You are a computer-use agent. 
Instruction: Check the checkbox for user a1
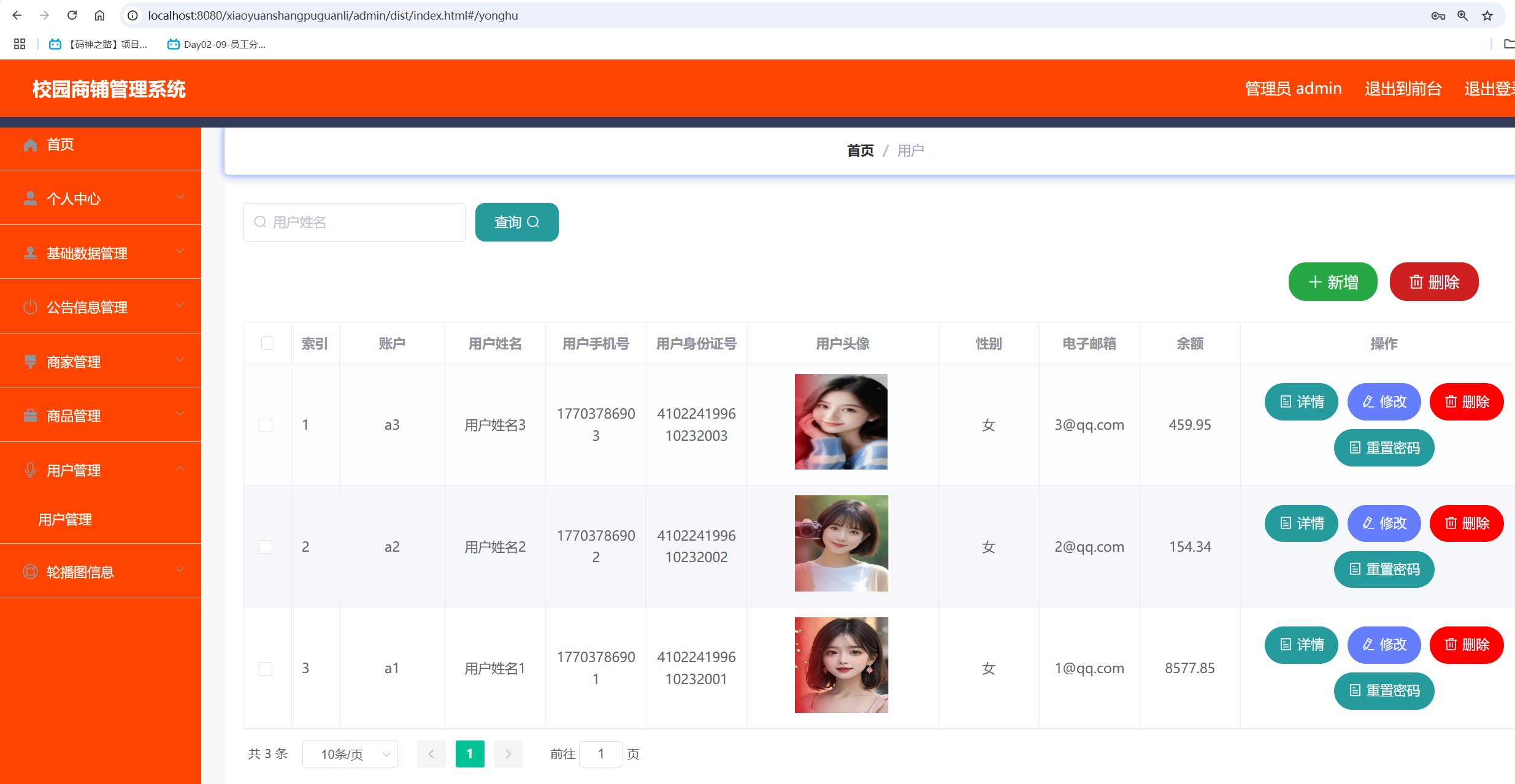[266, 669]
